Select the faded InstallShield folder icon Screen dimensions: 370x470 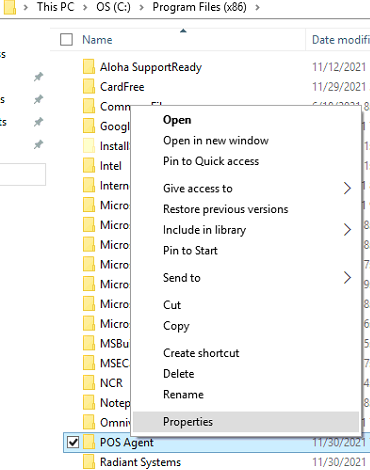pos(89,146)
